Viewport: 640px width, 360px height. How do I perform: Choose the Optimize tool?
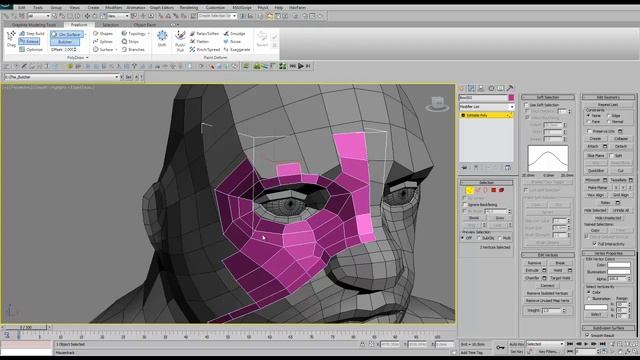[x=31, y=49]
